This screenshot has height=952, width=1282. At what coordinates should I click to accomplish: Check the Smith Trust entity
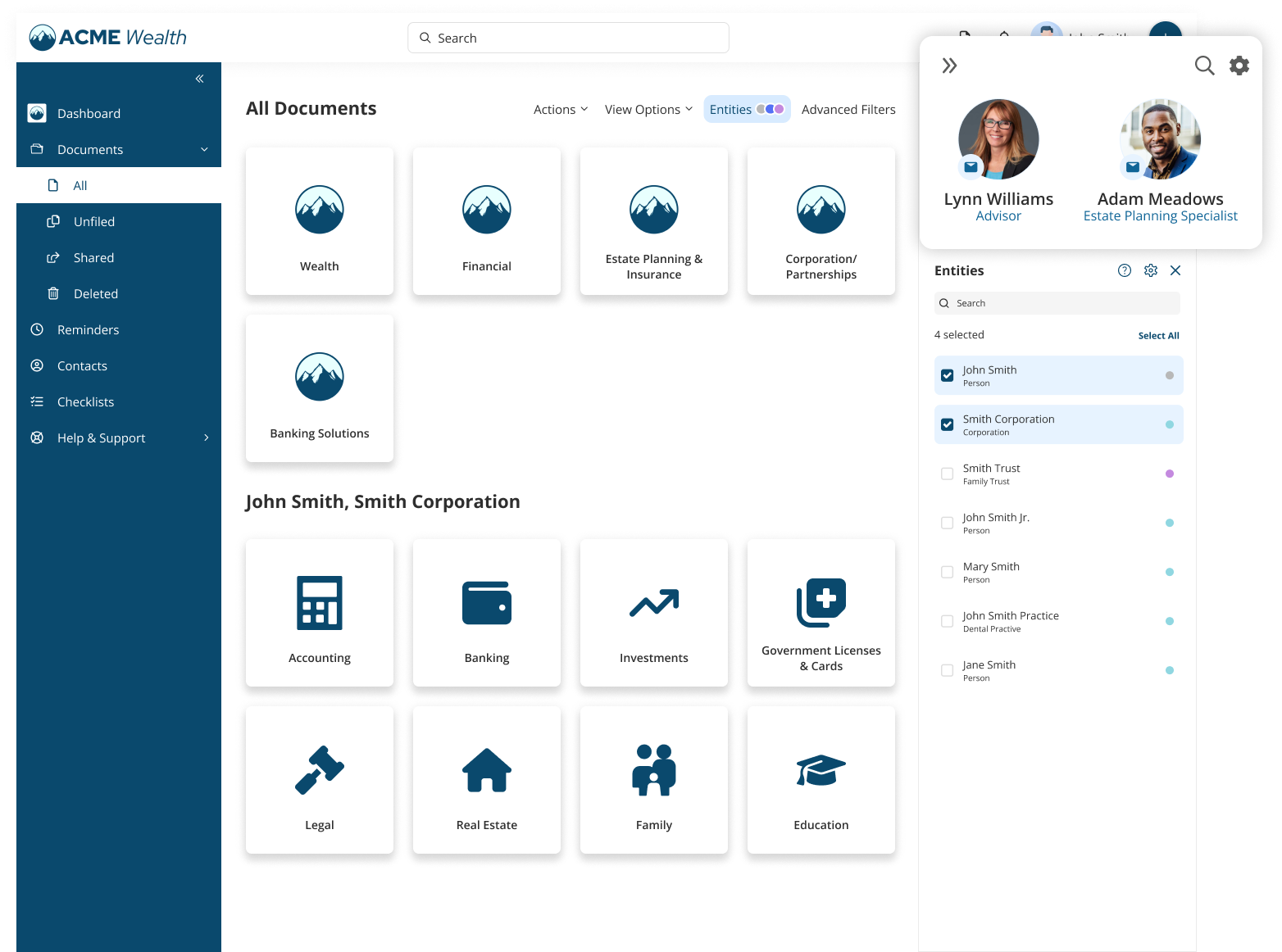coord(947,474)
